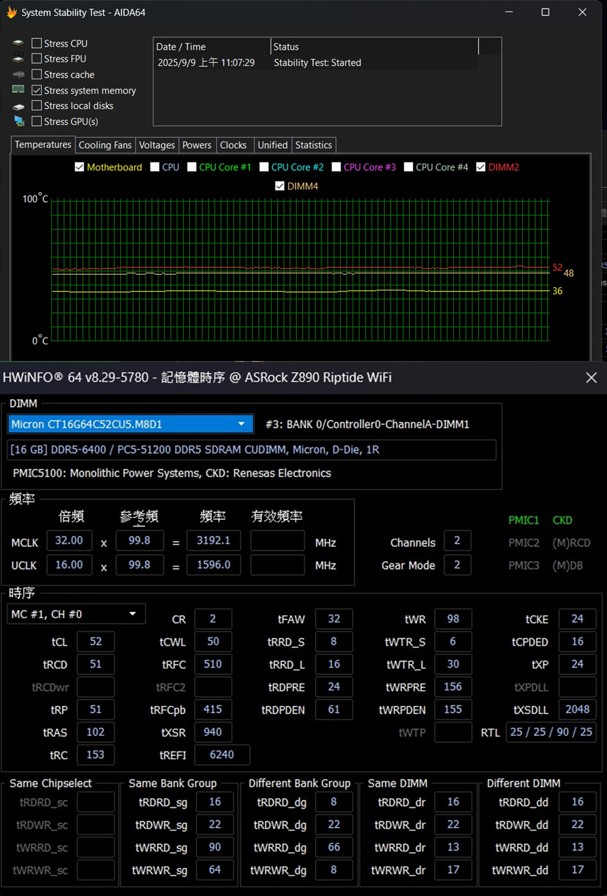
Task: Click the tWRPRE value 156 field
Action: [x=453, y=687]
